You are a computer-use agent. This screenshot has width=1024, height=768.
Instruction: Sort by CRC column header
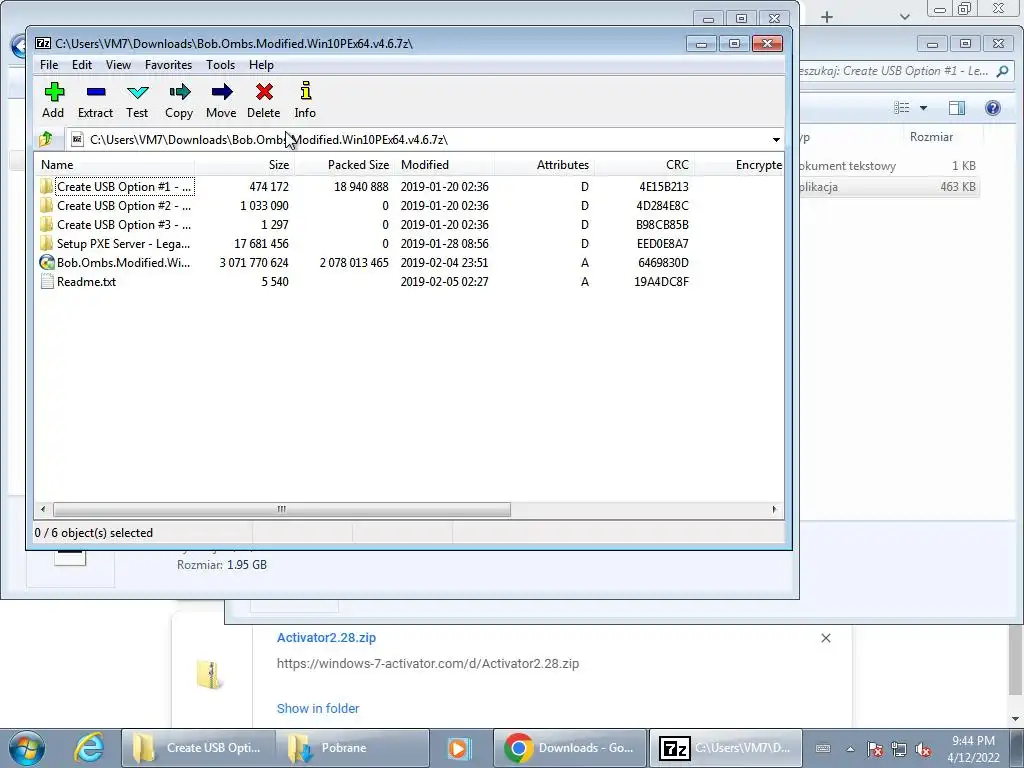click(645, 165)
